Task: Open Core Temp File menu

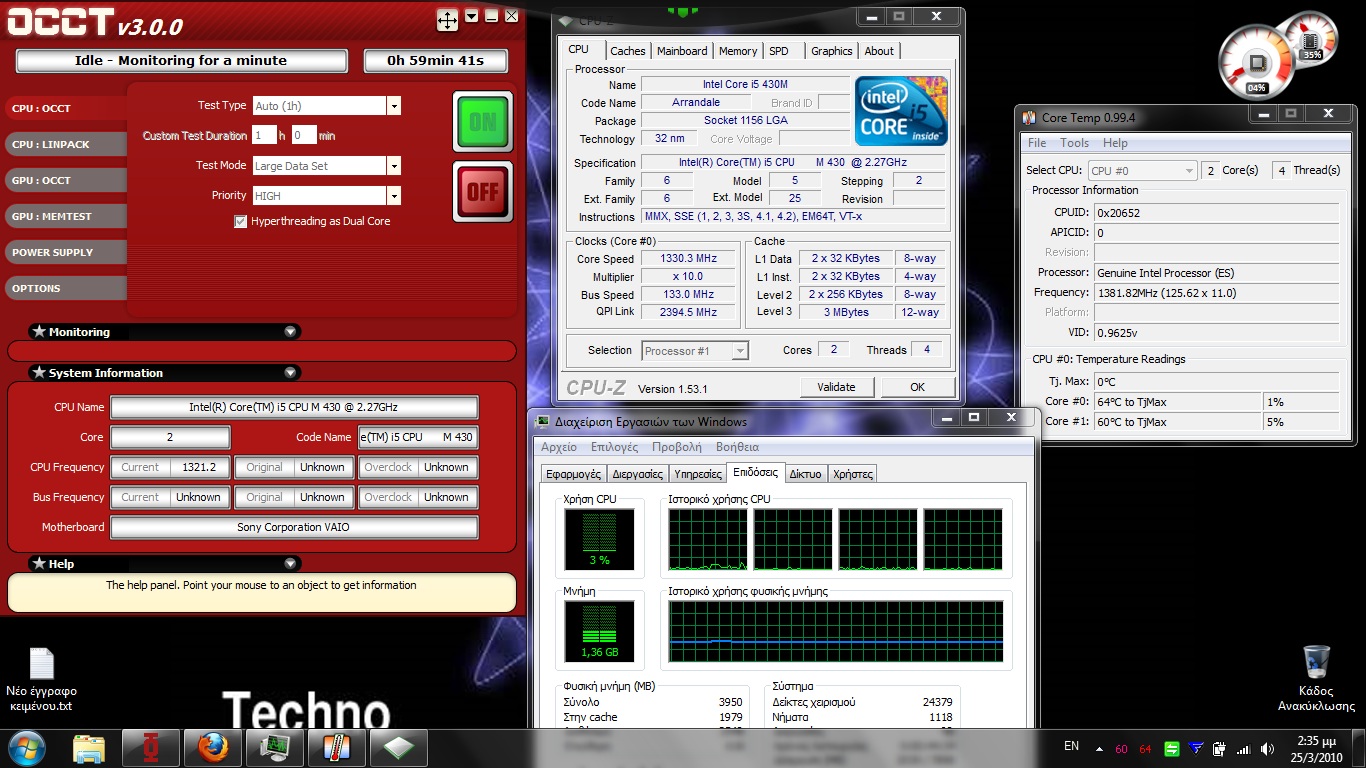Action: click(1038, 143)
